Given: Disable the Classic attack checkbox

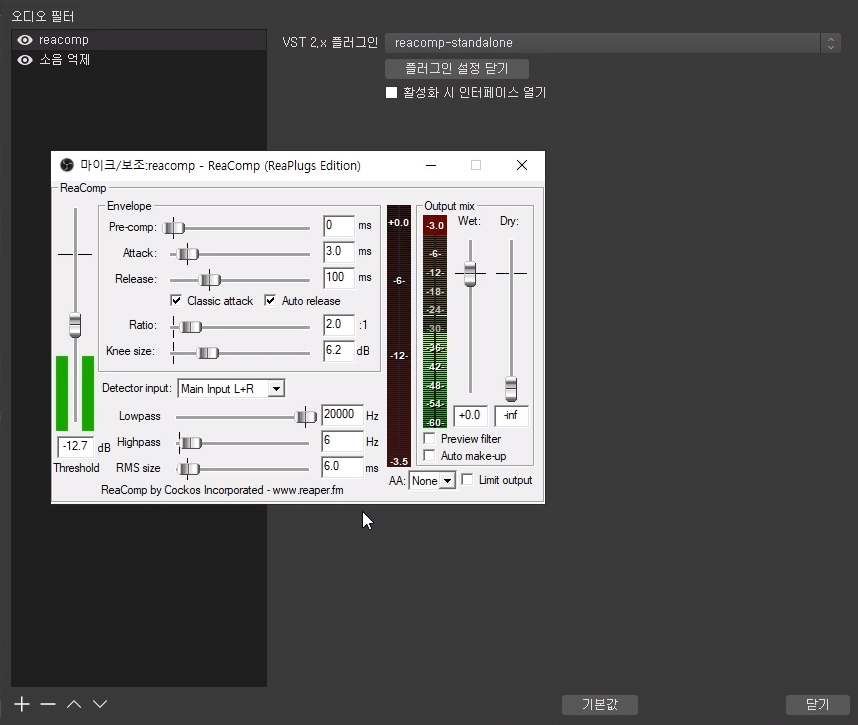Looking at the screenshot, I should pos(177,301).
